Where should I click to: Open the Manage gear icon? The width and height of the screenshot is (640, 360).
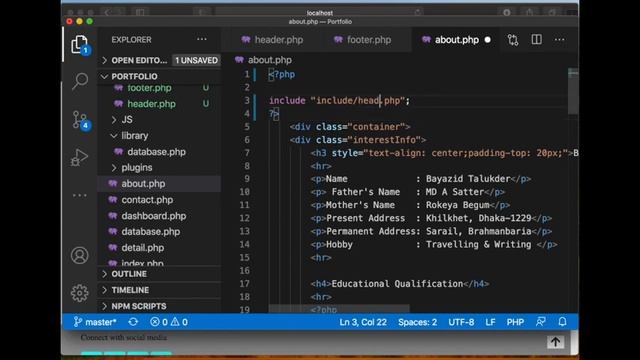coord(80,293)
